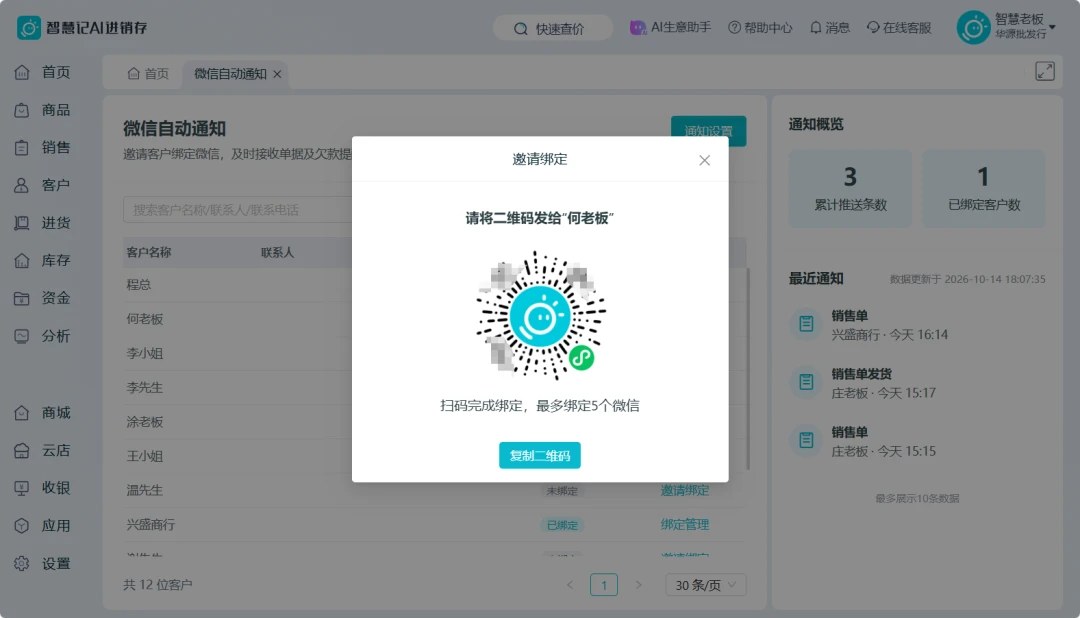The image size is (1080, 618).
Task: Open the 应用 sidebar icon
Action: click(22, 526)
